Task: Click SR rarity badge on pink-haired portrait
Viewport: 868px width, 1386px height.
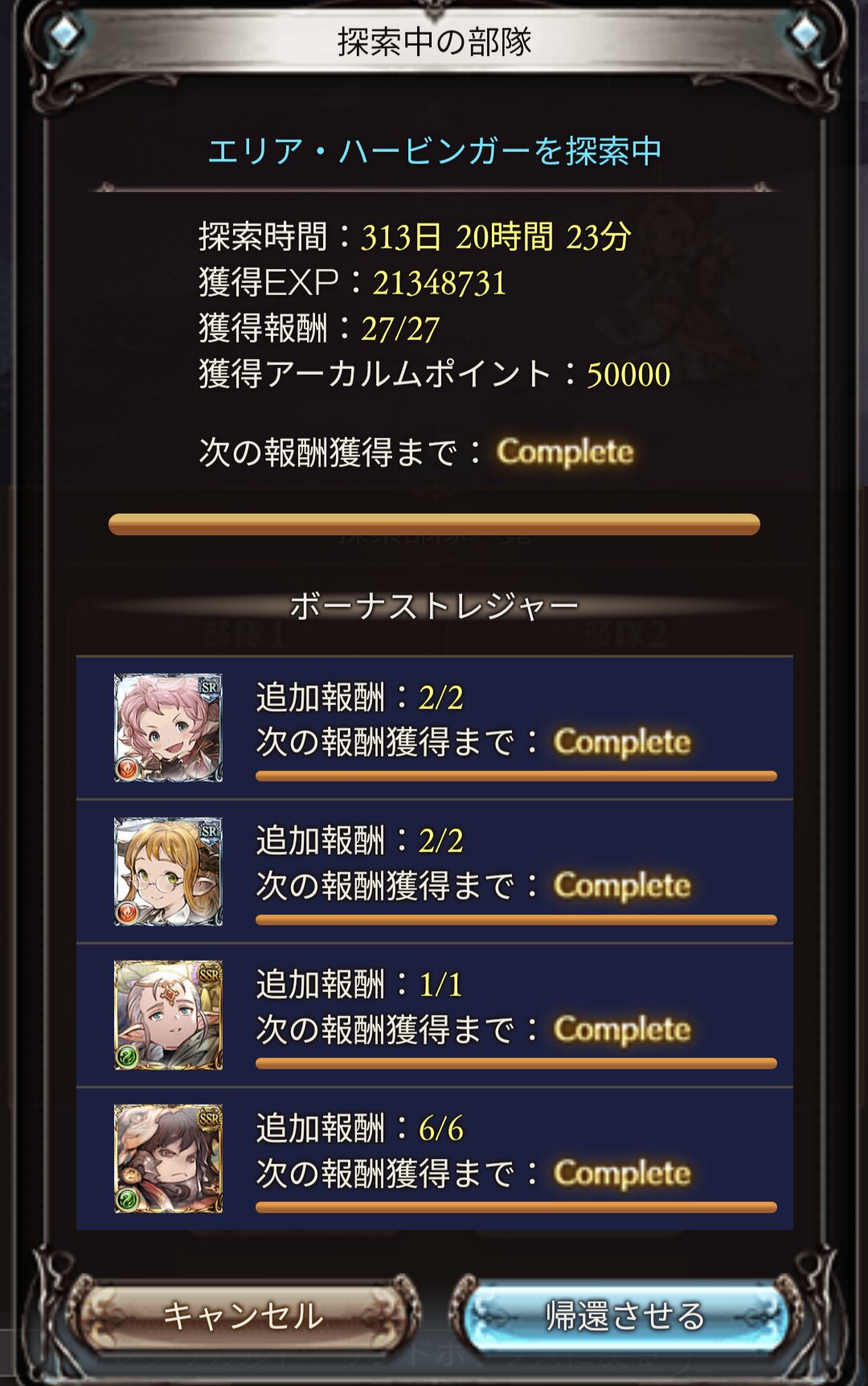Action: point(209,688)
